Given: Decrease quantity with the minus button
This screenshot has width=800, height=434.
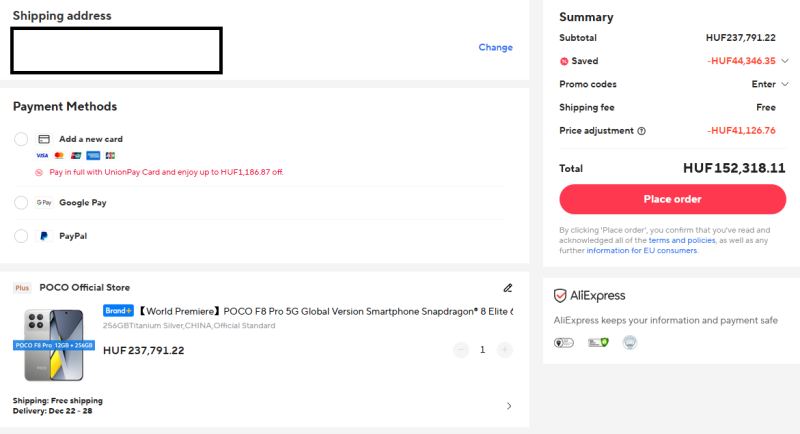Looking at the screenshot, I should 461,349.
